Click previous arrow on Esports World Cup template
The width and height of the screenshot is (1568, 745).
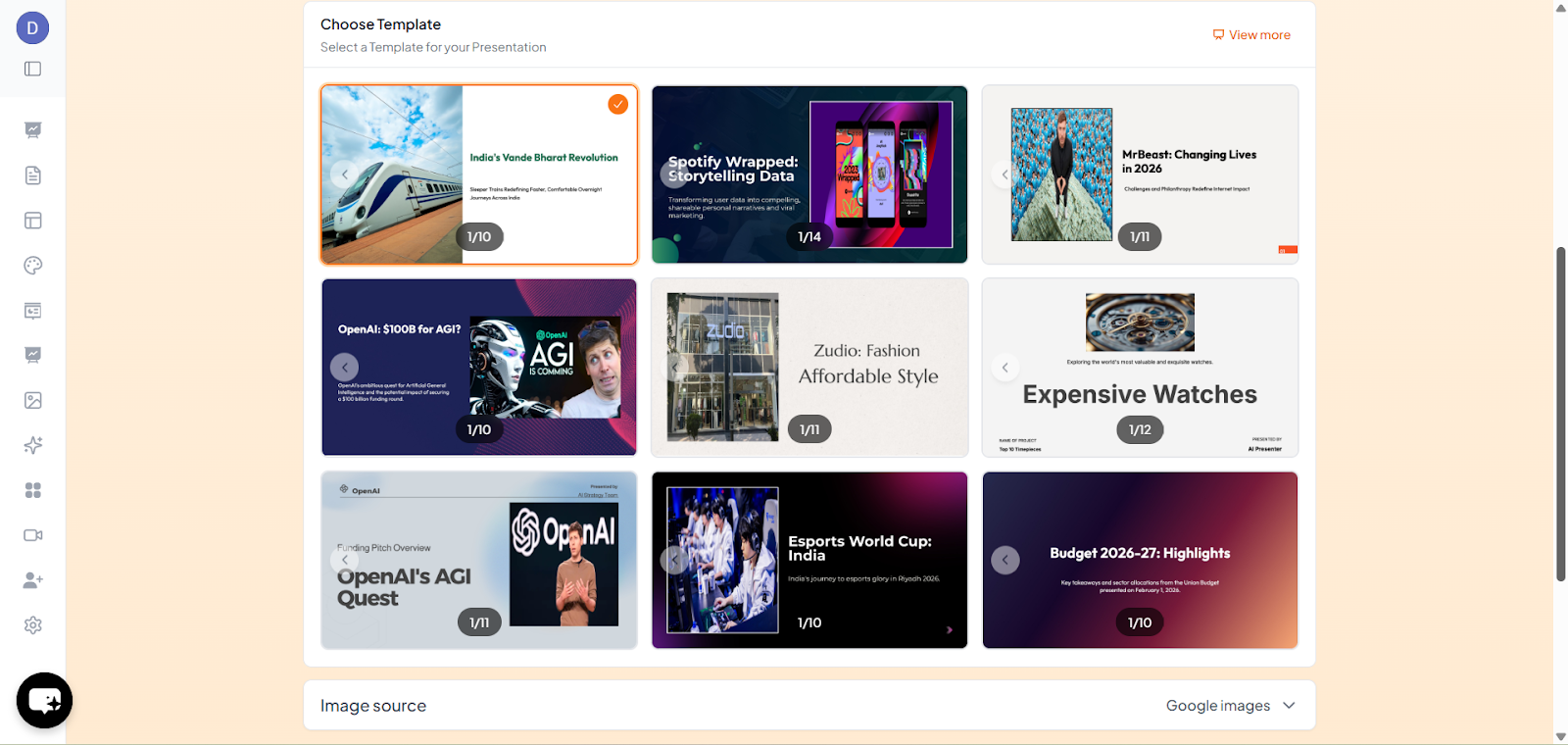674,560
